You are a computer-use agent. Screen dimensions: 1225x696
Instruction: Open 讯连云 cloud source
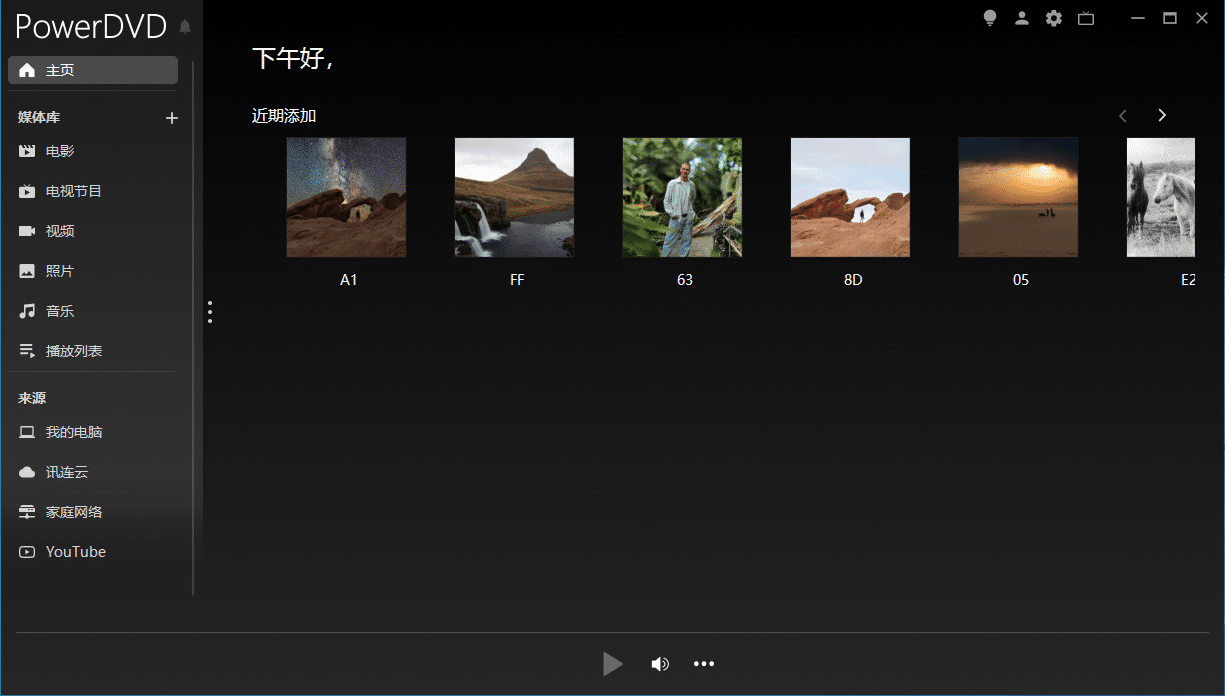[x=67, y=472]
